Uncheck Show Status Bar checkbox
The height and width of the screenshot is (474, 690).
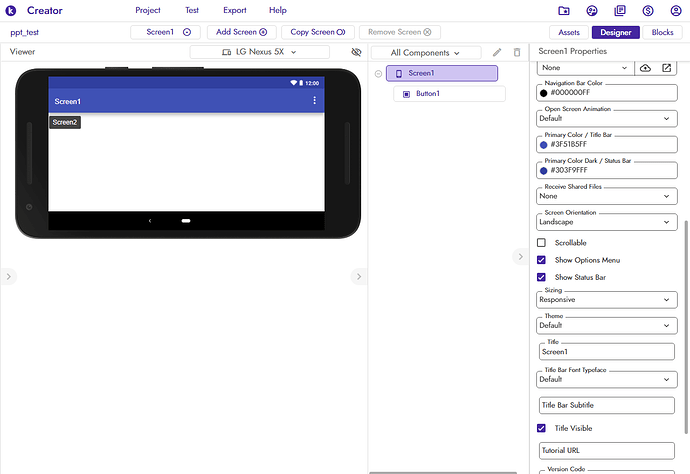click(x=541, y=277)
